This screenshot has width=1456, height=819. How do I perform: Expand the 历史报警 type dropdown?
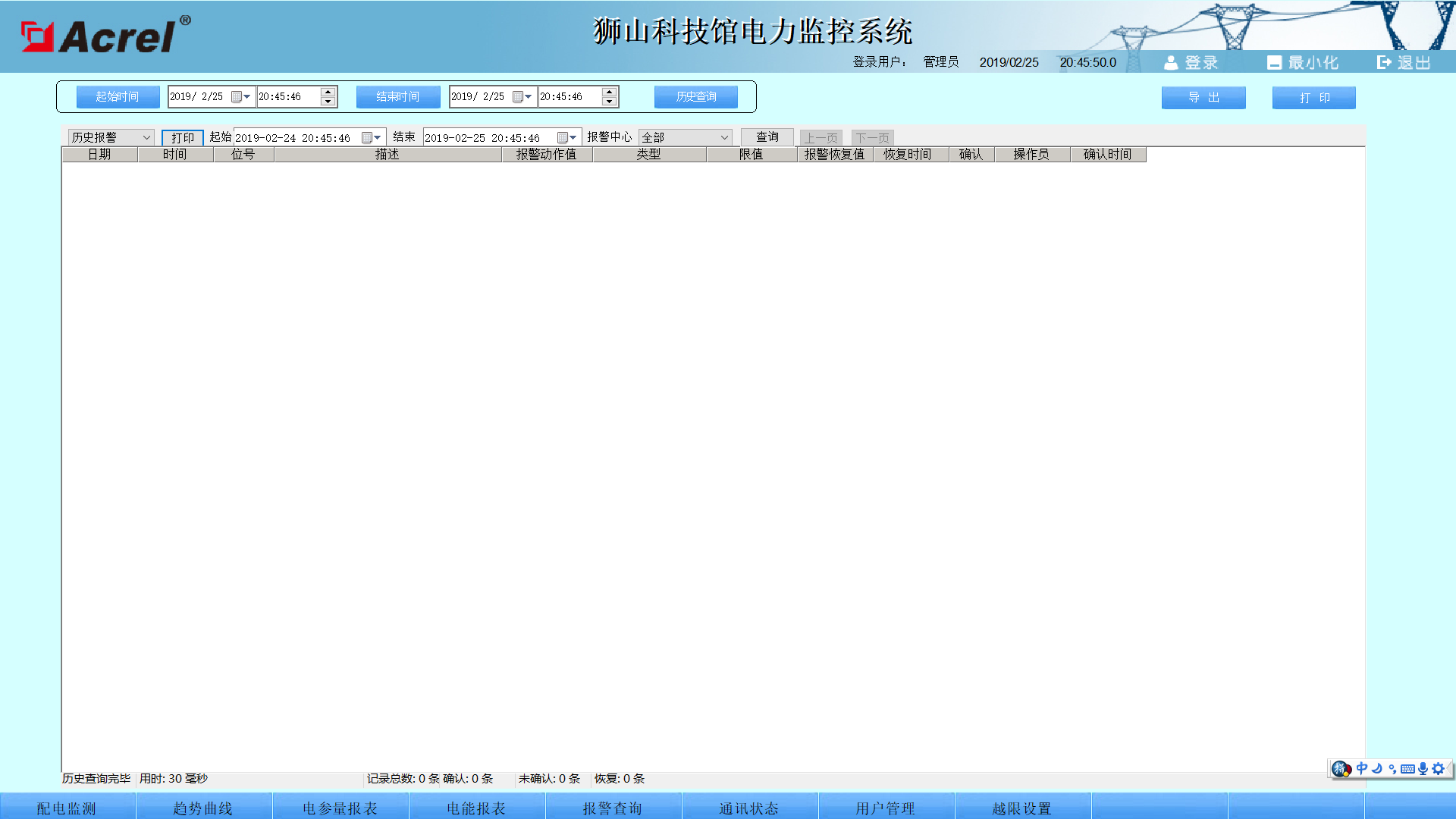146,138
